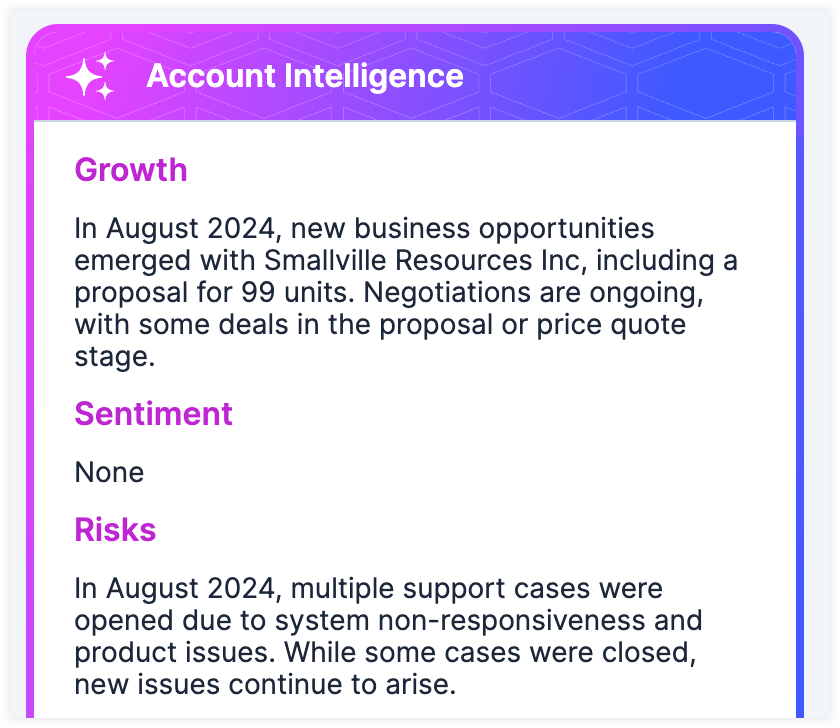Click the word "stage." ending Growth paragraph
The height and width of the screenshot is (728, 840).
(115, 358)
